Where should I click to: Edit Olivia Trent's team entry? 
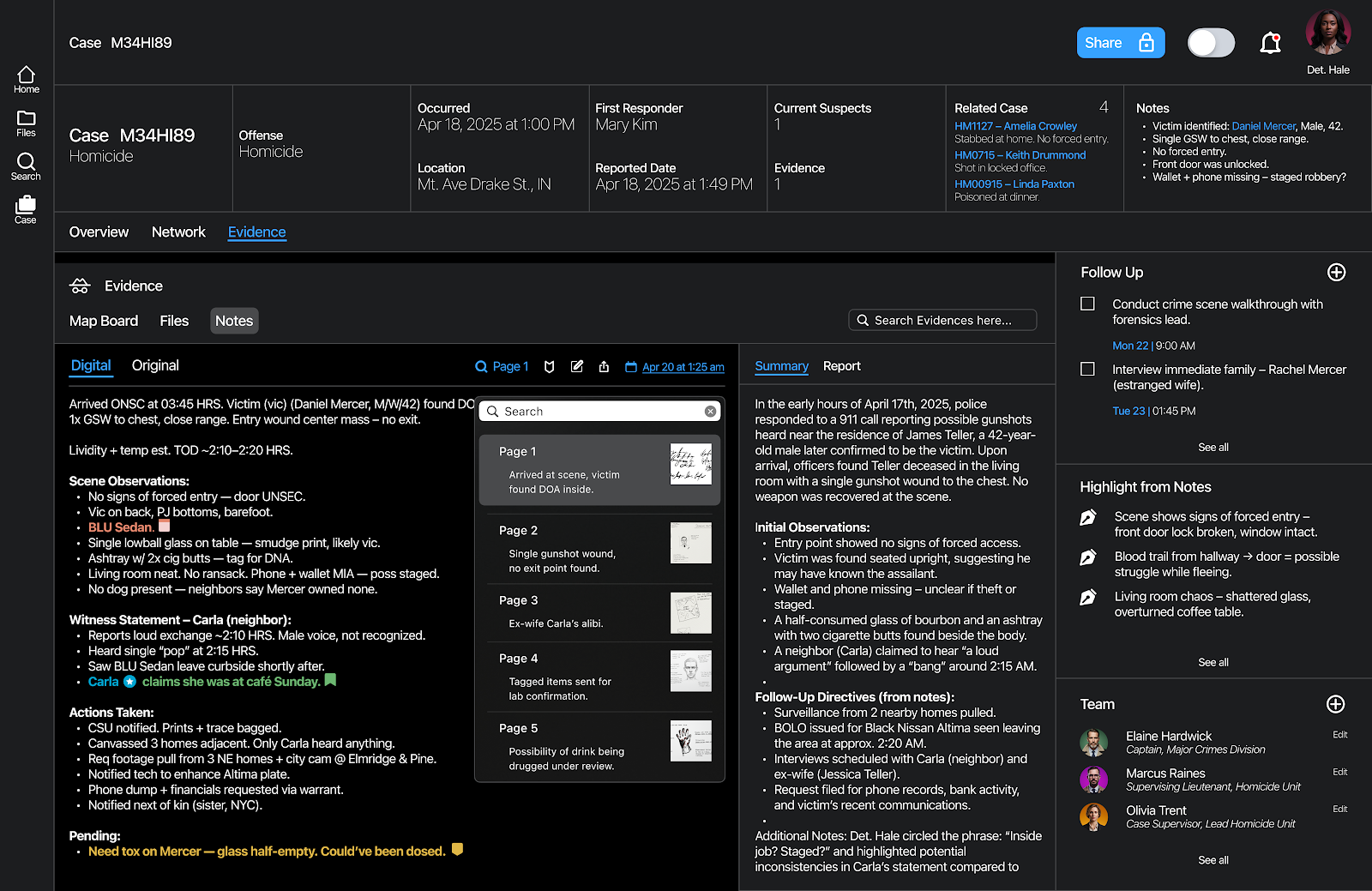point(1339,810)
